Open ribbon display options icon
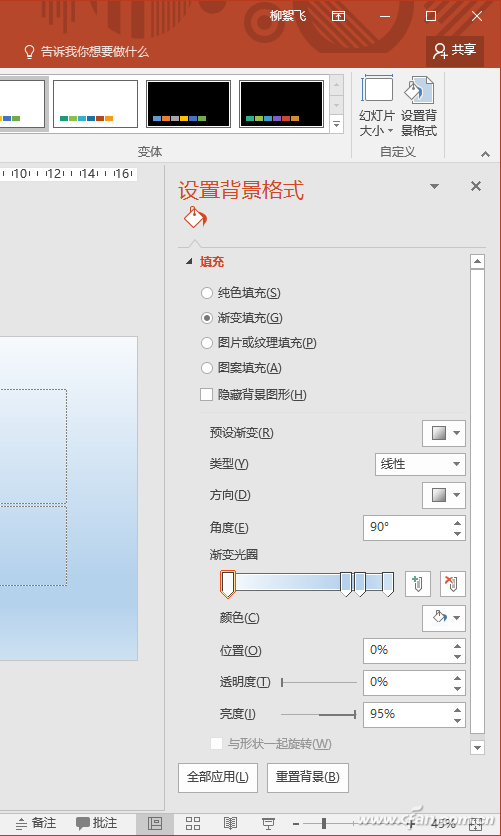This screenshot has height=836, width=501. (338, 16)
